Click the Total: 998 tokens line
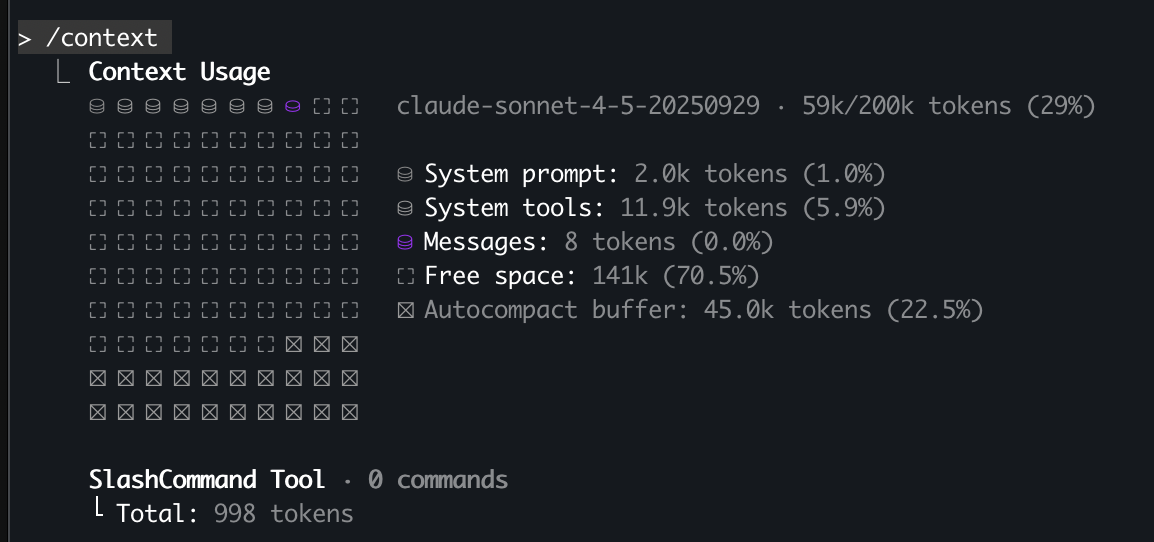 234,514
